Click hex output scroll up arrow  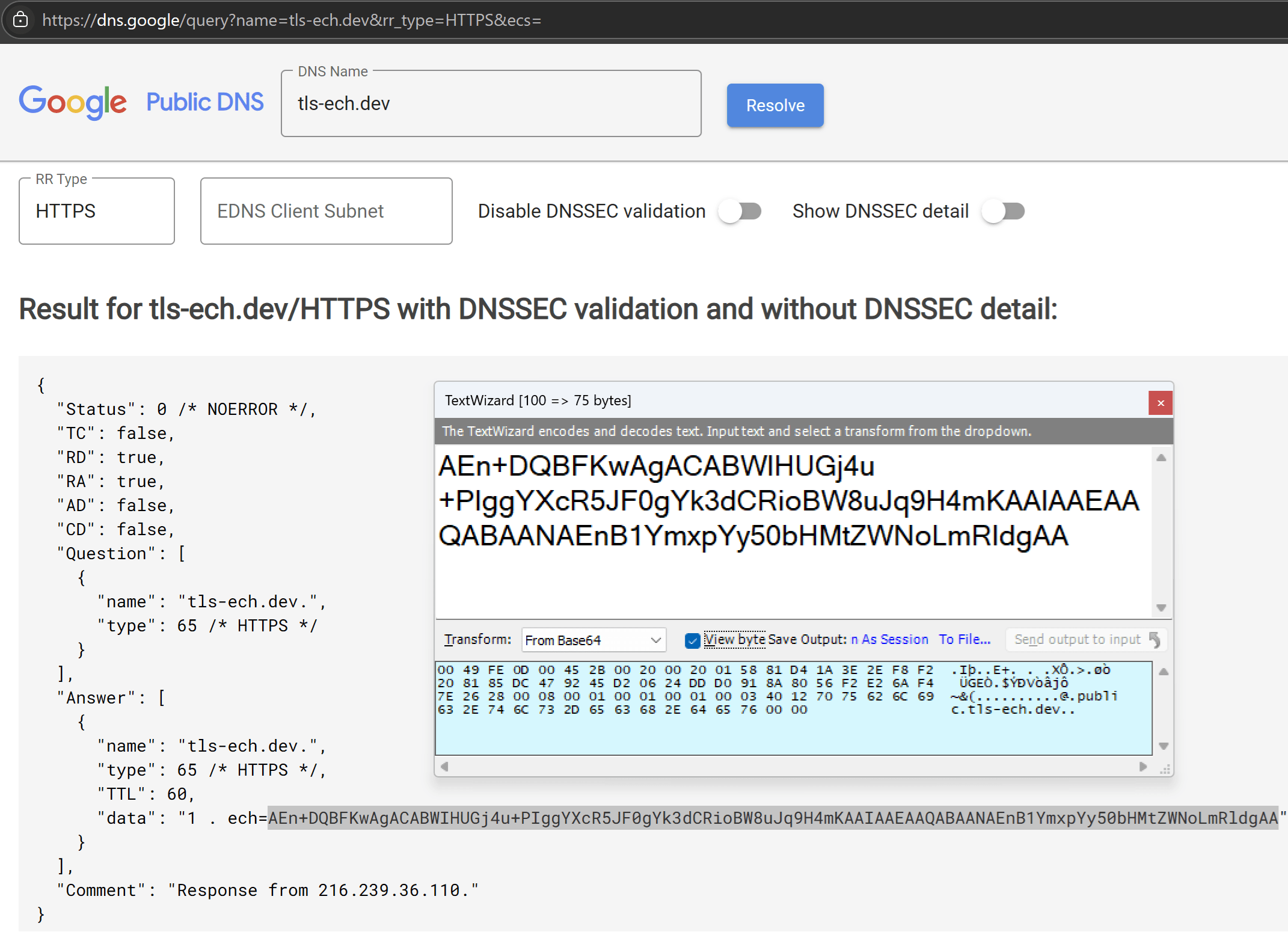tap(1164, 672)
